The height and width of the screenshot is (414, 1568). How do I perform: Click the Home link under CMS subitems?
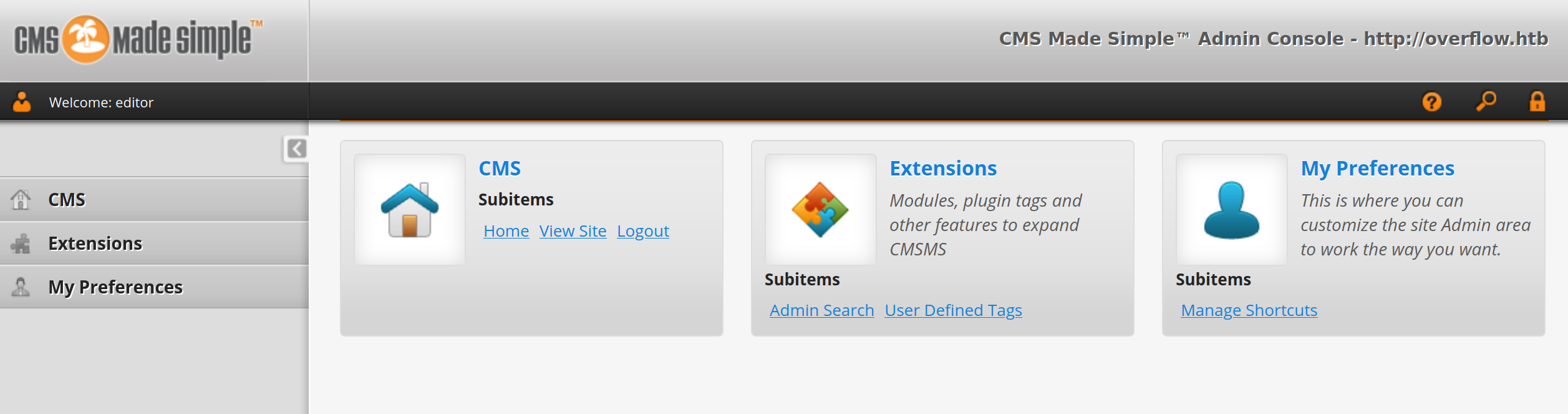[x=506, y=231]
